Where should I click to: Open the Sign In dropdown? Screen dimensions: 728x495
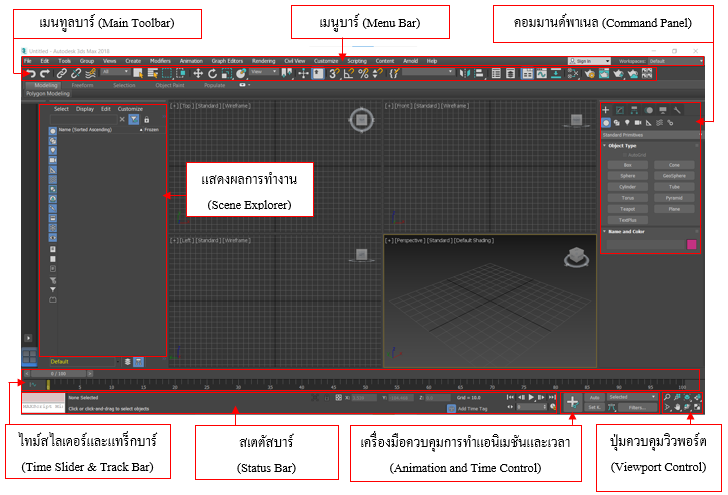tap(589, 61)
